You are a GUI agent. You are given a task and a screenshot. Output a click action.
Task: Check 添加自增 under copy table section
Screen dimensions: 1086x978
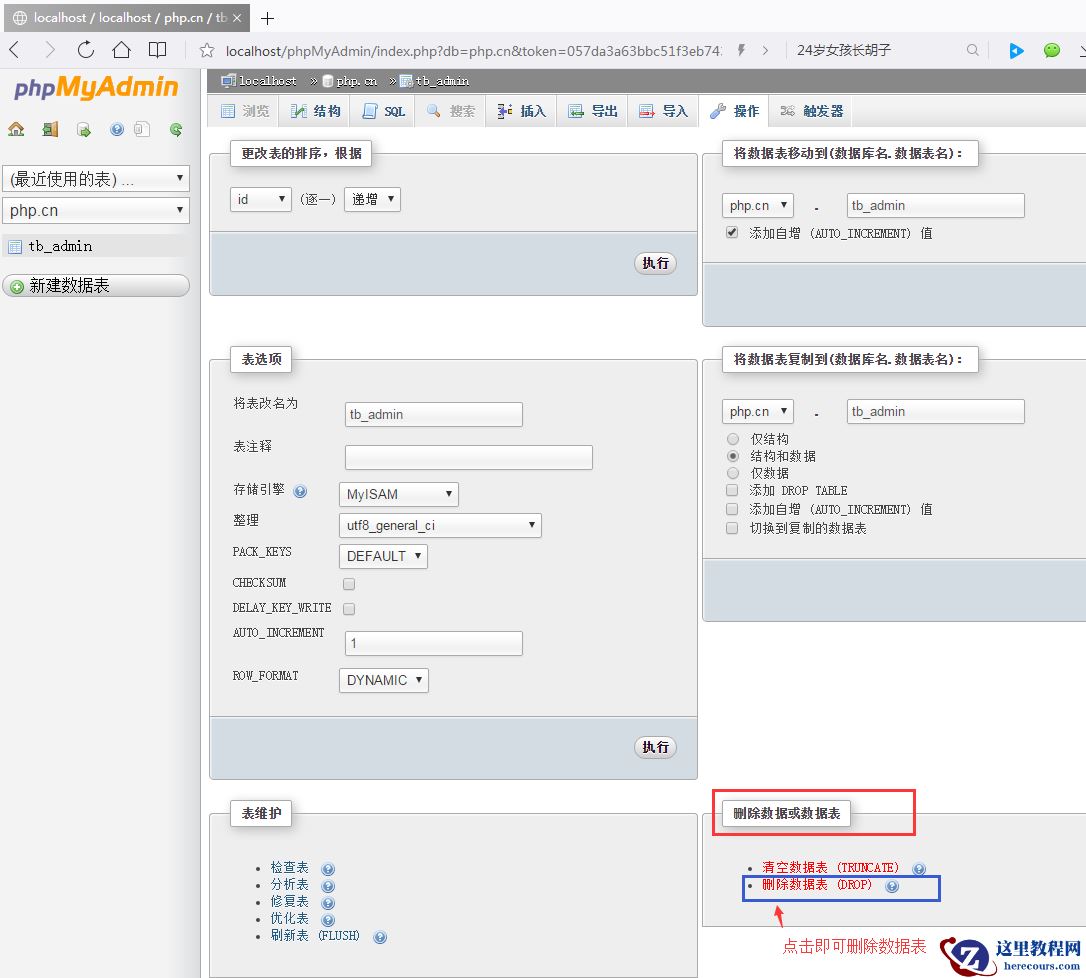[x=732, y=509]
